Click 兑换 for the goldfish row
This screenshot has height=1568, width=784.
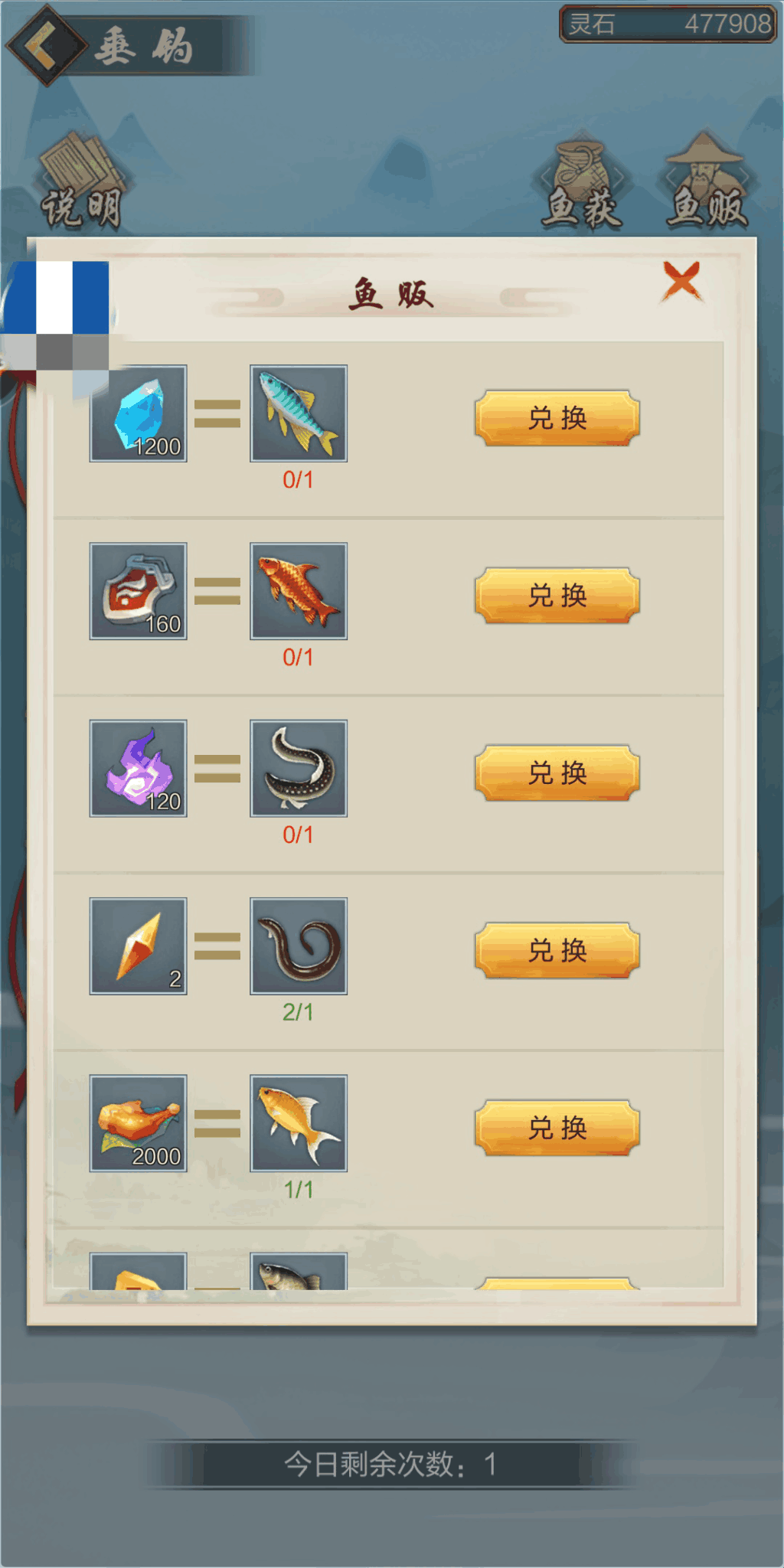(x=557, y=1128)
